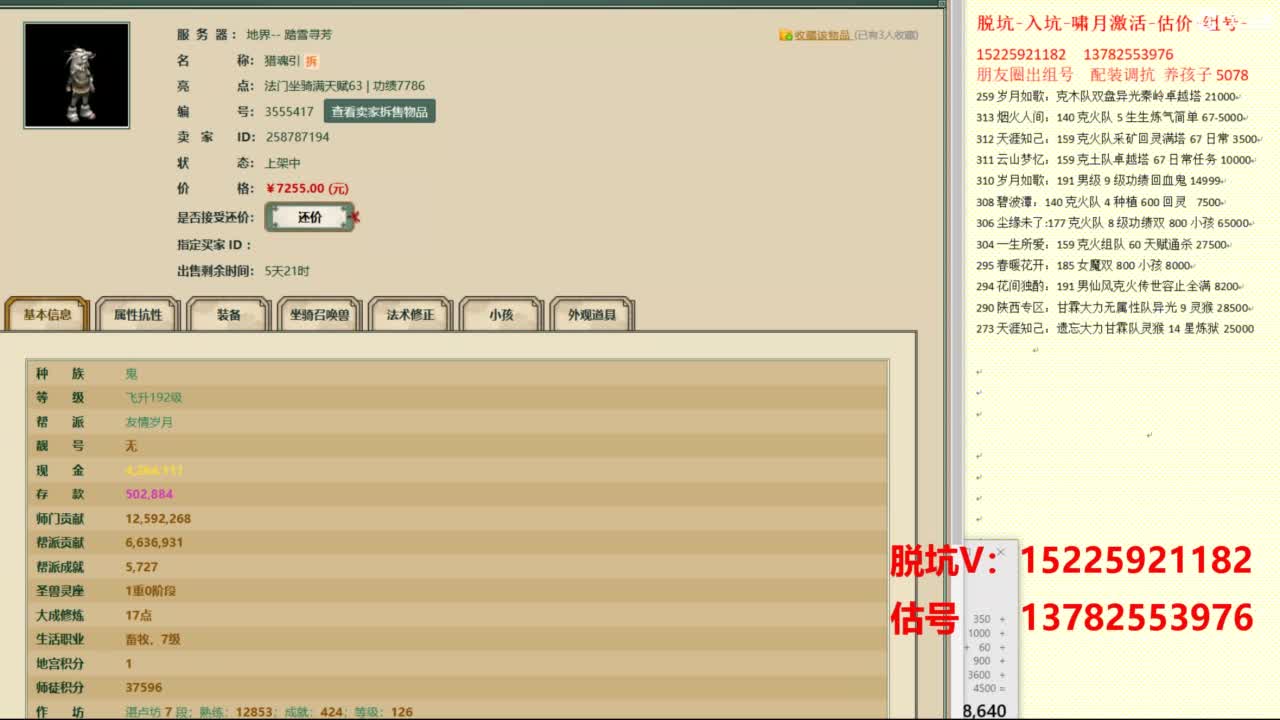Click the 帮派贡献 value 6,636,931
This screenshot has height=720, width=1280.
(154, 542)
